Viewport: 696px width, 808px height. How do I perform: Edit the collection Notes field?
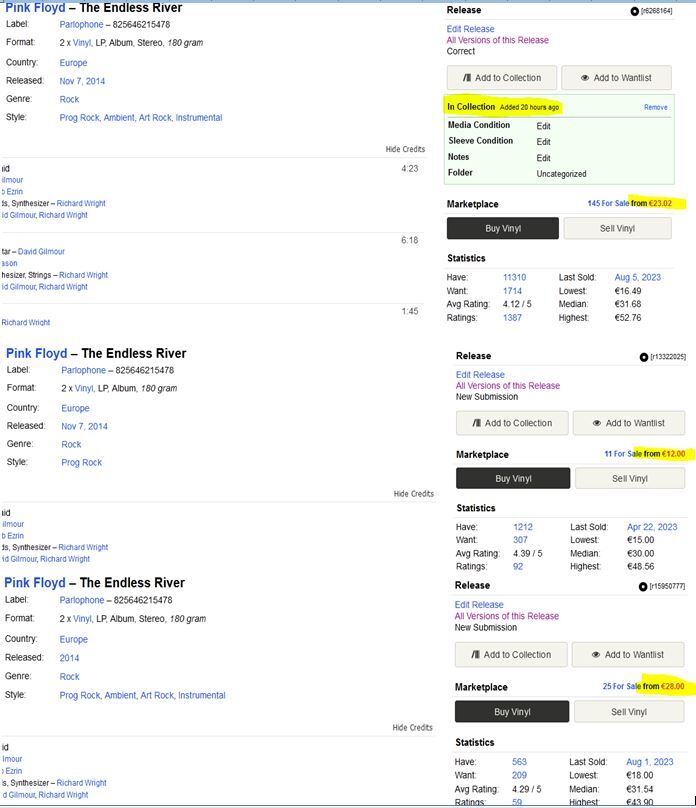click(543, 158)
